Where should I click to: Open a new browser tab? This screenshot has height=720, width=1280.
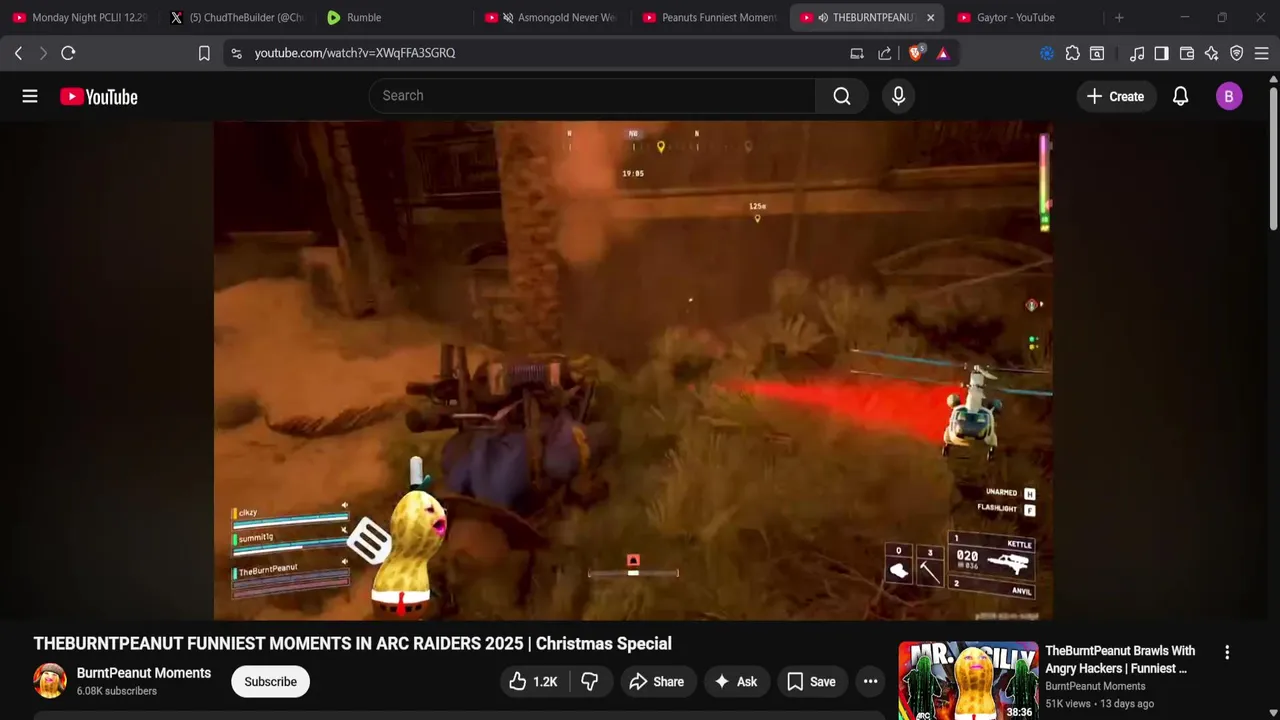(x=1119, y=17)
